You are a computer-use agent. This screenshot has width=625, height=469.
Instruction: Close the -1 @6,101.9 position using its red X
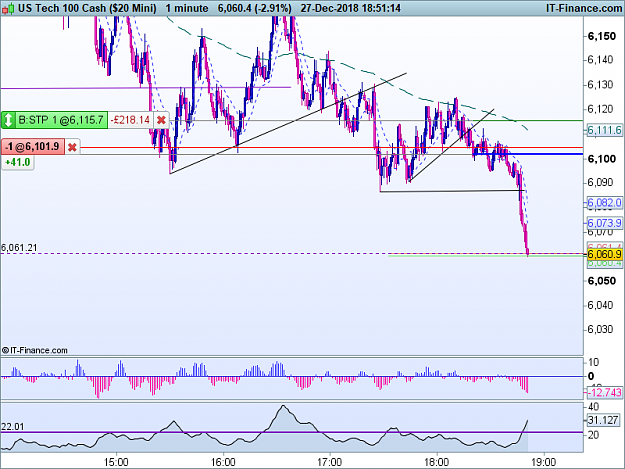(x=72, y=147)
